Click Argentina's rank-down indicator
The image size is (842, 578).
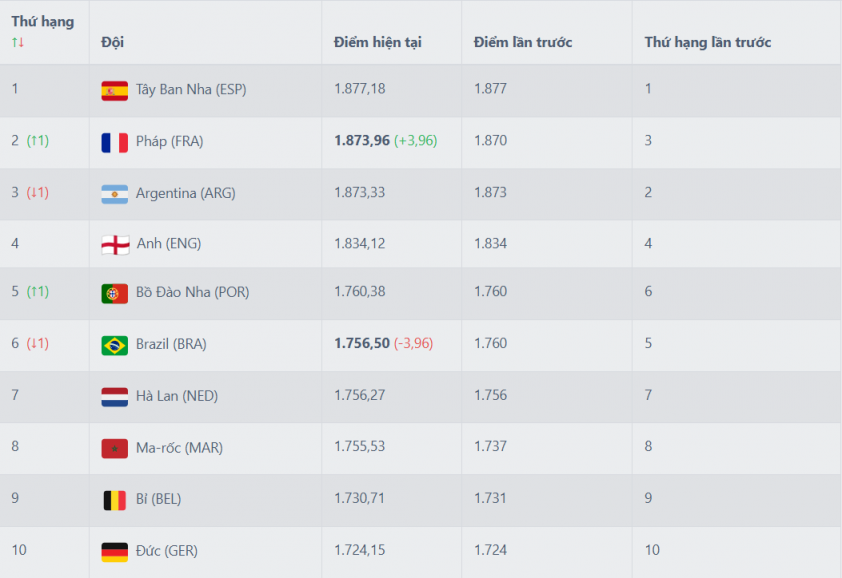(38, 192)
